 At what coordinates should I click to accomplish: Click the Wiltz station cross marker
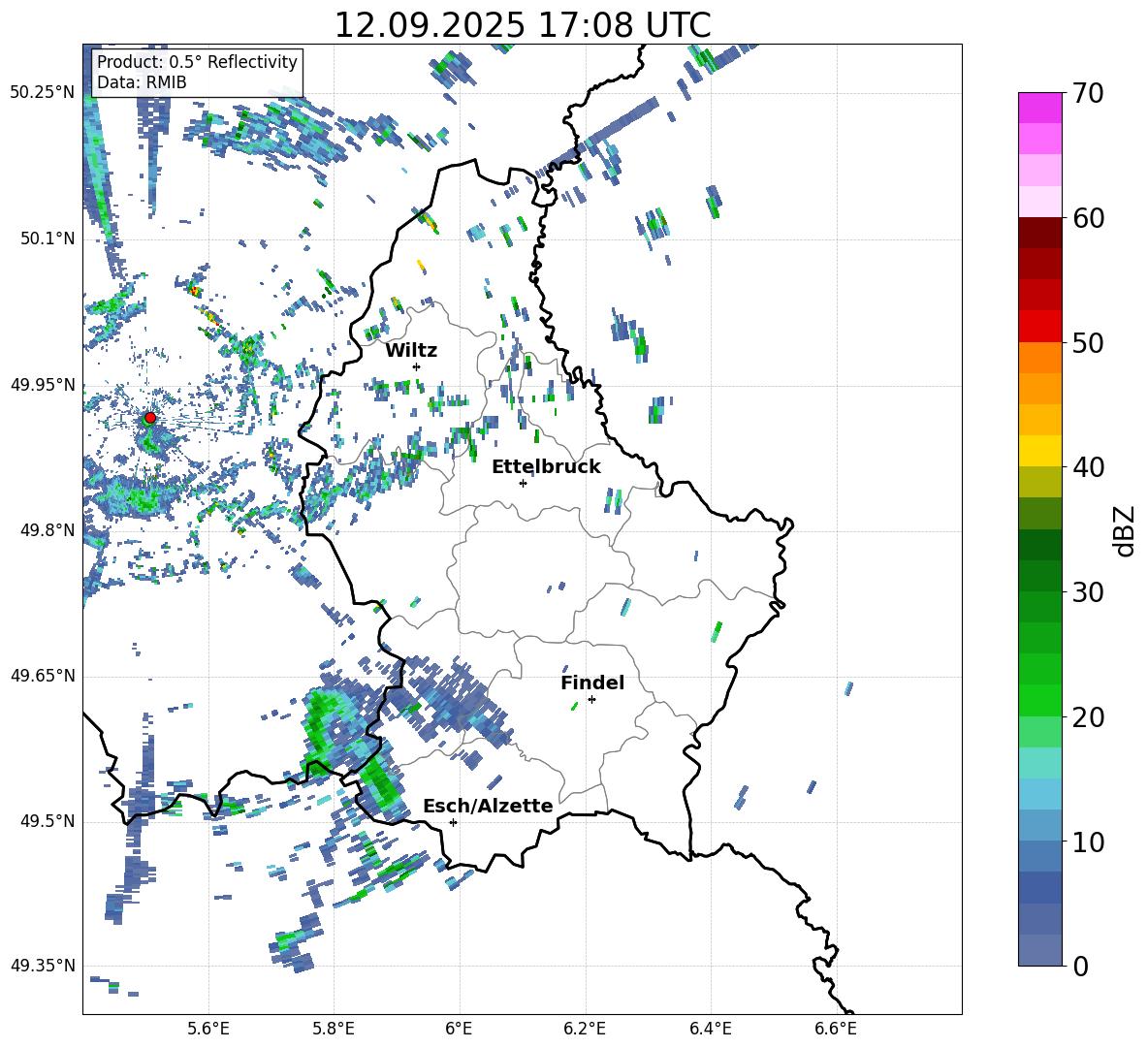click(x=417, y=366)
